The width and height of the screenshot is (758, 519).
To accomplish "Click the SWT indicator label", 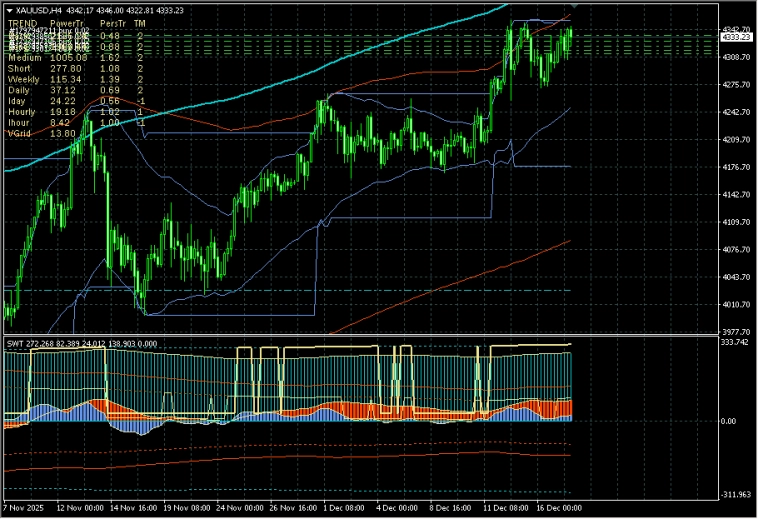I will tap(15, 344).
